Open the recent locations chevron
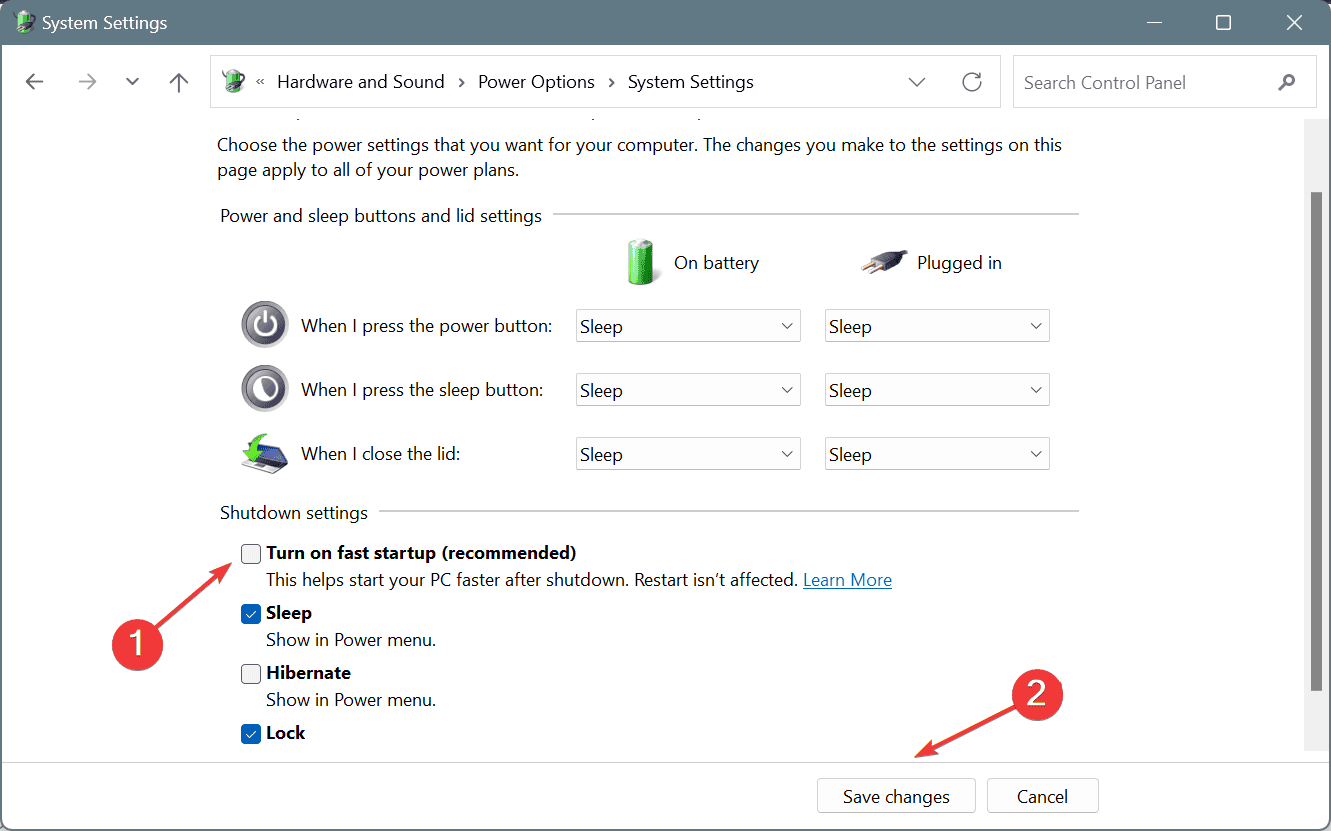This screenshot has width=1331, height=831. point(132,82)
